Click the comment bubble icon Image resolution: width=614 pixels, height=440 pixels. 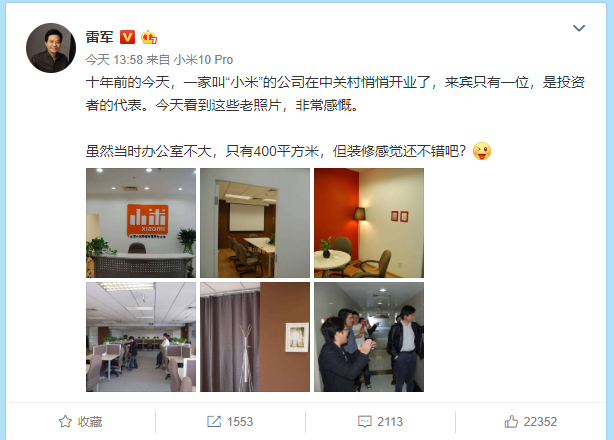[365, 422]
